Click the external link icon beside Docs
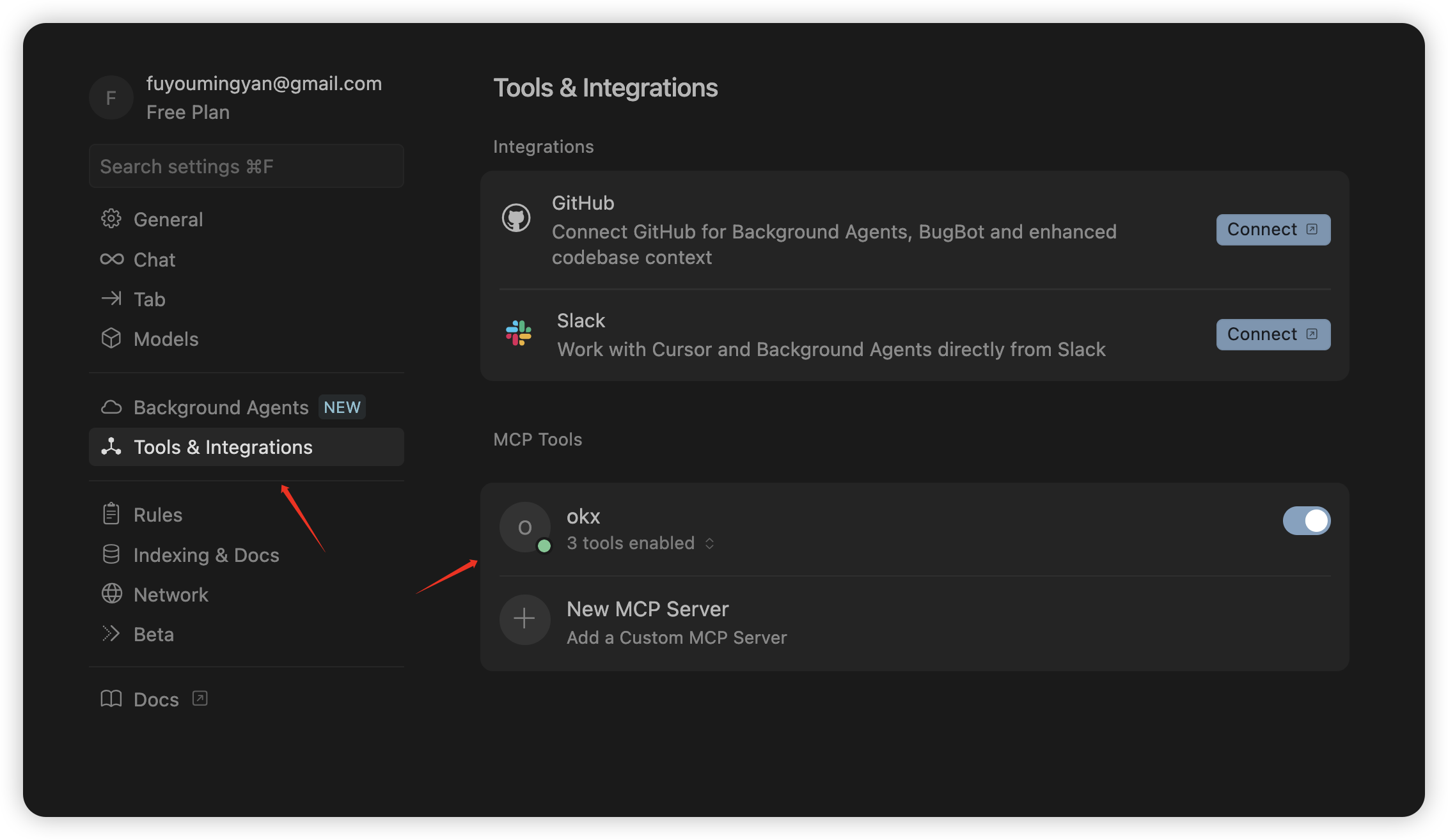The image size is (1448, 840). coord(200,698)
